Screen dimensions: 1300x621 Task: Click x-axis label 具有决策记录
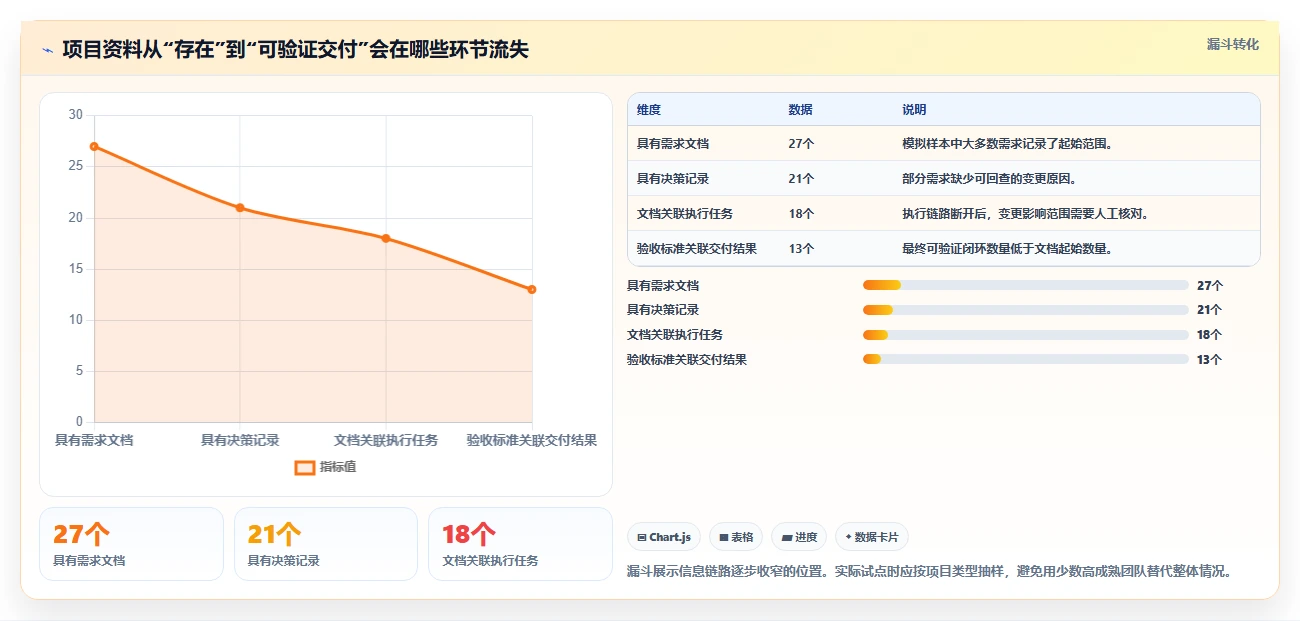pos(240,440)
